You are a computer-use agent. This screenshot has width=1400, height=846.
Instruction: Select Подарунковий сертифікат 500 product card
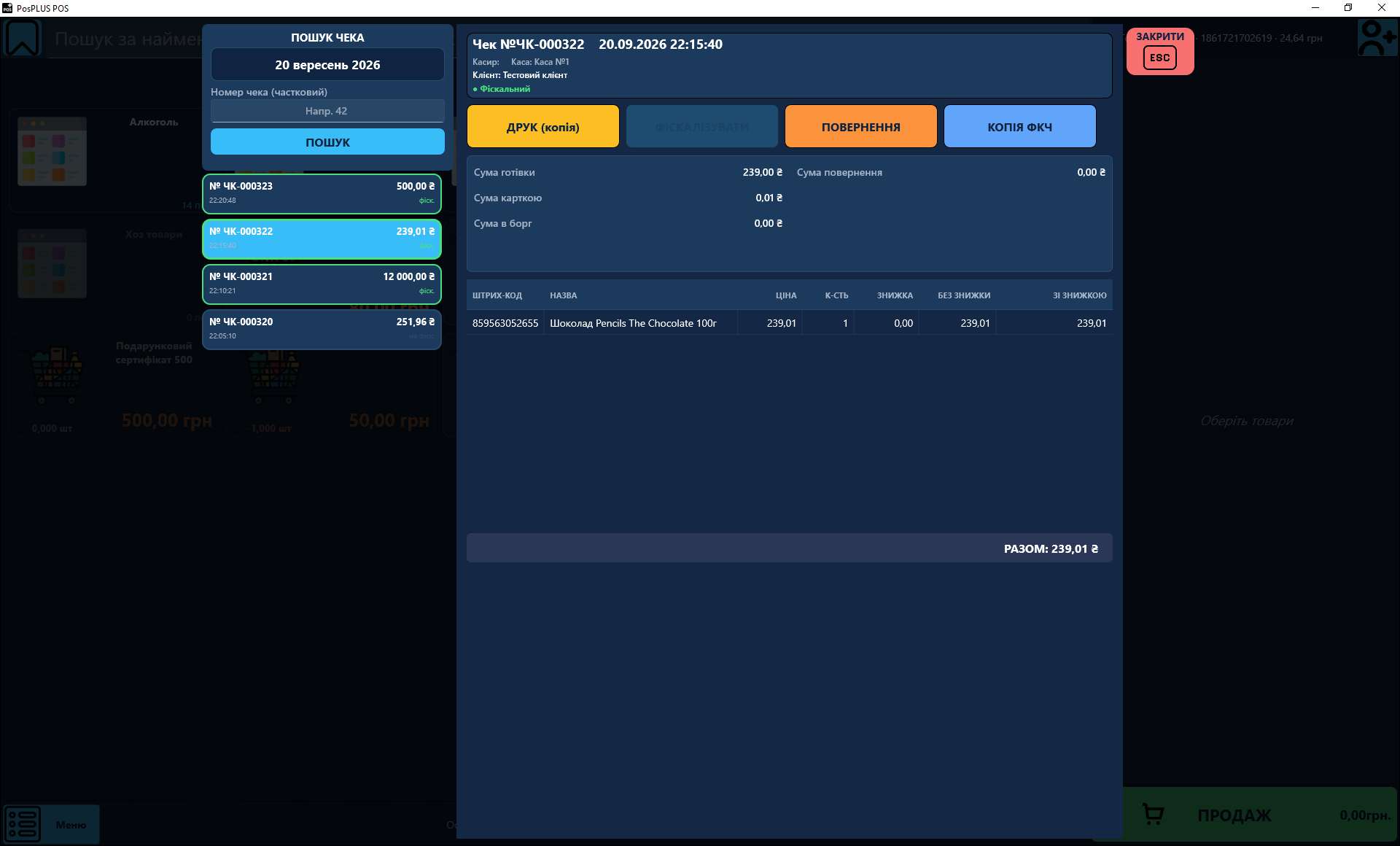pyautogui.click(x=113, y=386)
